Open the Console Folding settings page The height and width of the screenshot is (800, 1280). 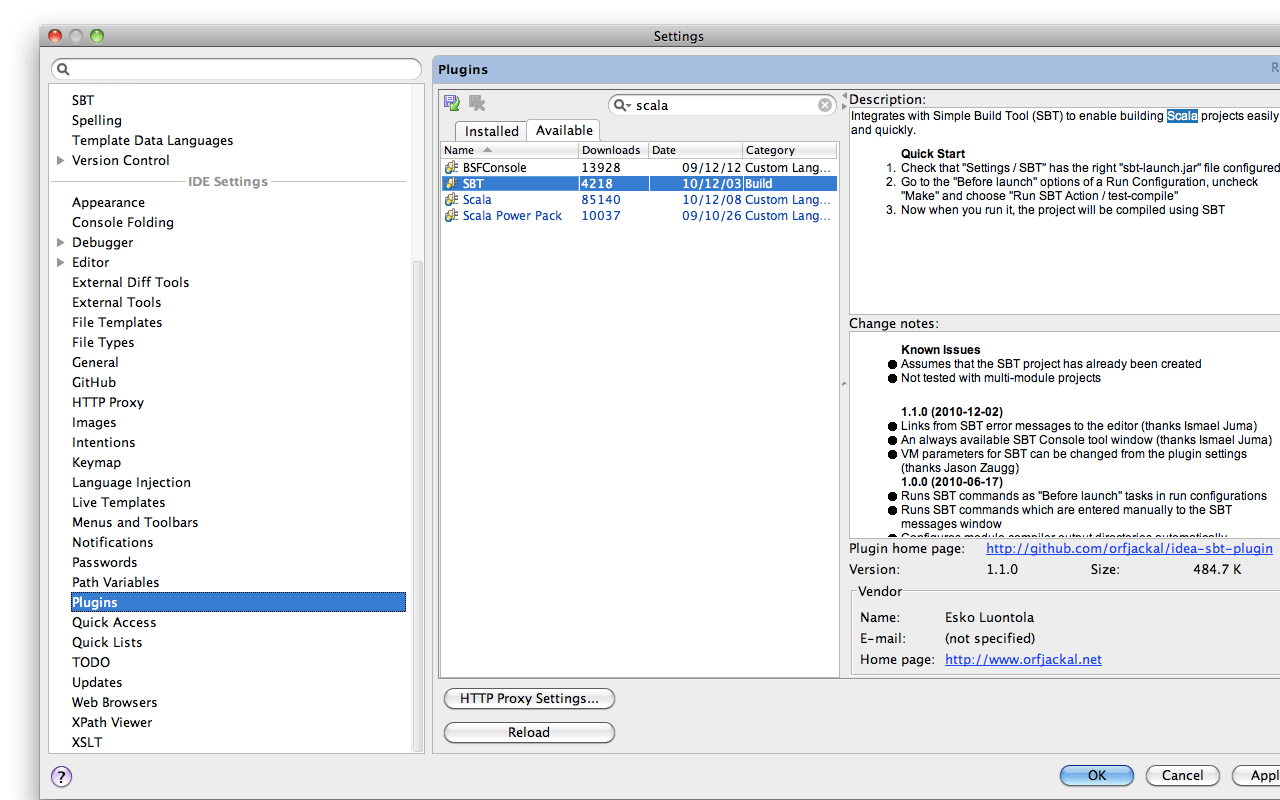click(x=123, y=222)
